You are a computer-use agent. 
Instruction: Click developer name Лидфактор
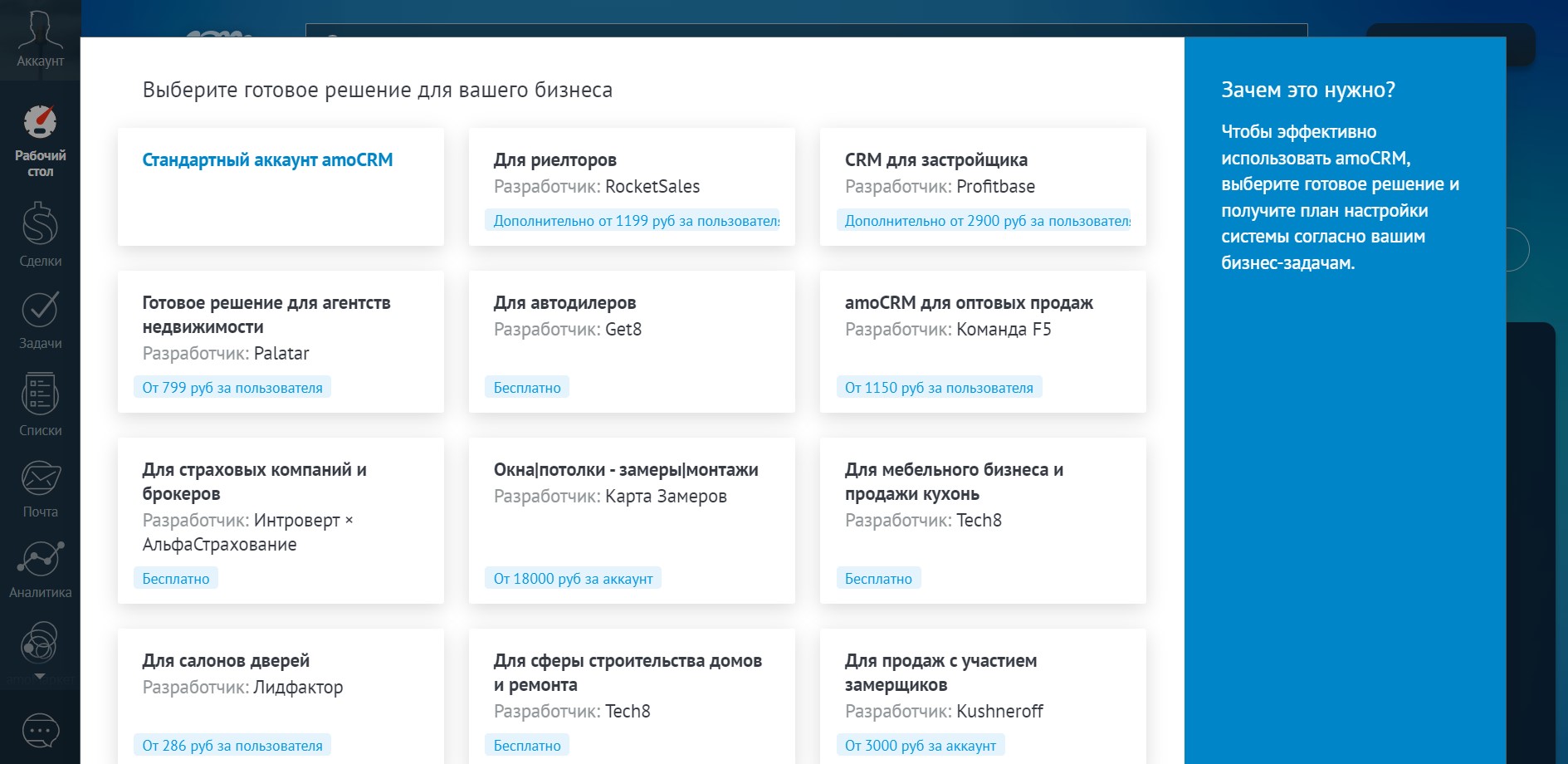coord(298,688)
